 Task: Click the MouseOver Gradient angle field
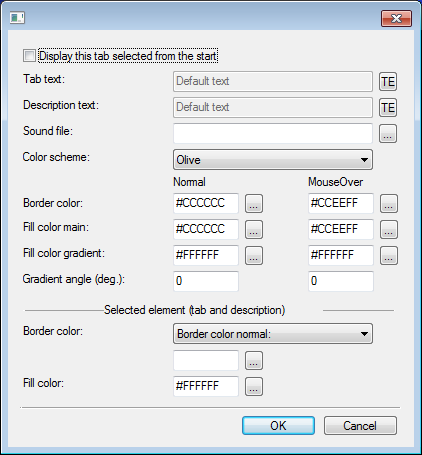[341, 281]
